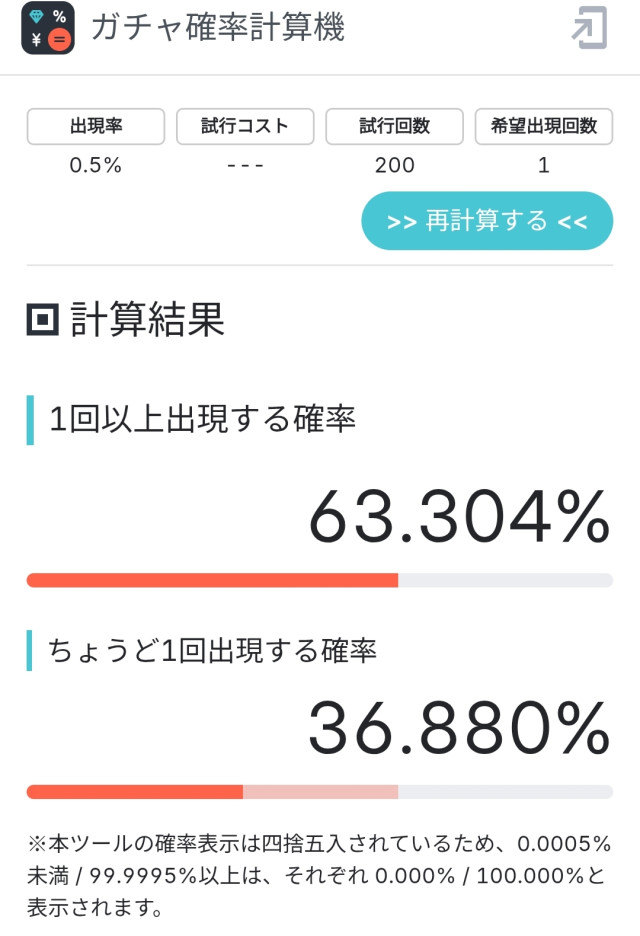Click the 63.304% result number
640x936 pixels.
pyautogui.click(x=459, y=516)
